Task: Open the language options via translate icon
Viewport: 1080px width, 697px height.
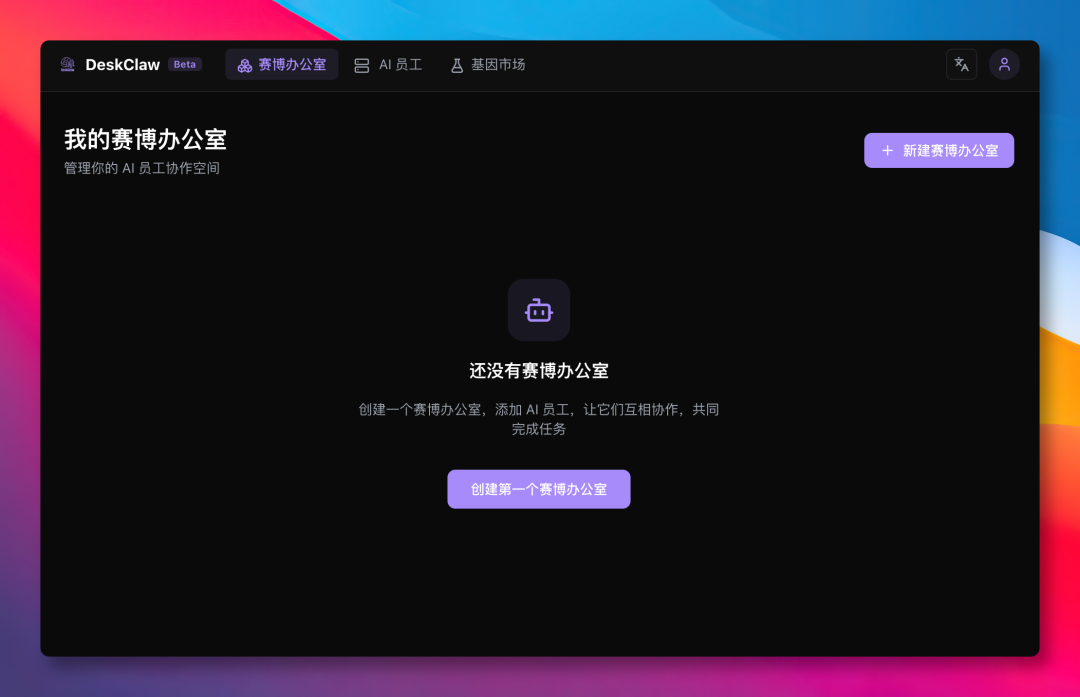Action: click(961, 63)
